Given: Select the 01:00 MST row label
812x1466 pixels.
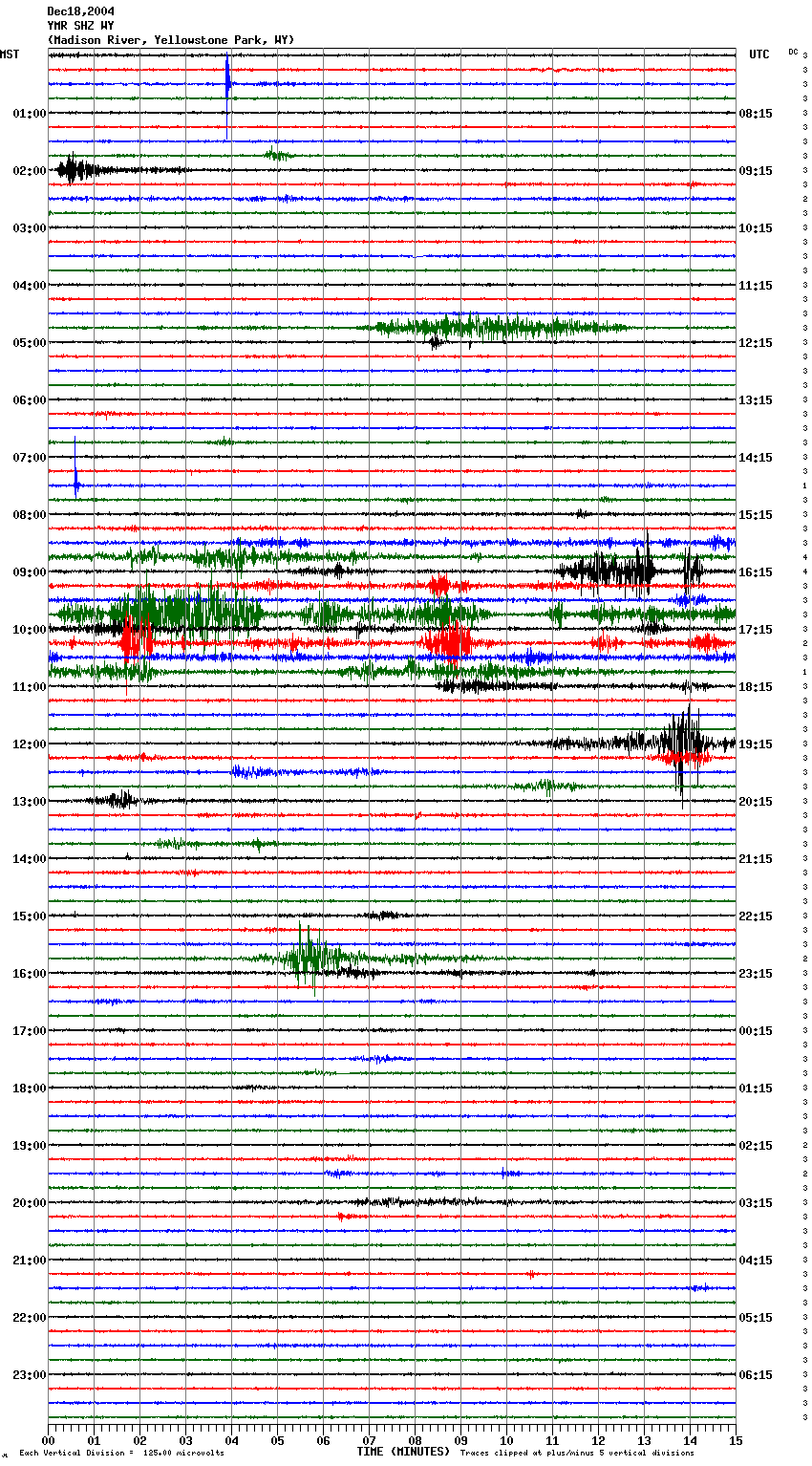Looking at the screenshot, I should (30, 114).
